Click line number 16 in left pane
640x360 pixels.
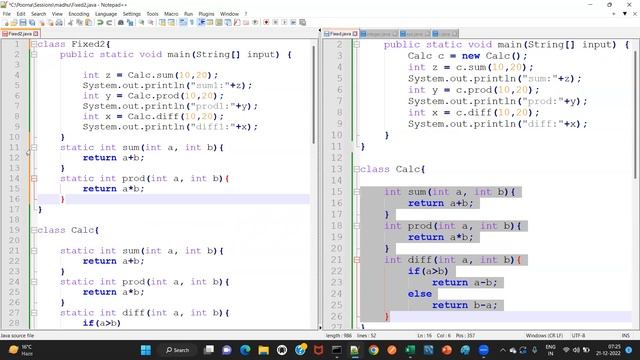click(x=14, y=199)
